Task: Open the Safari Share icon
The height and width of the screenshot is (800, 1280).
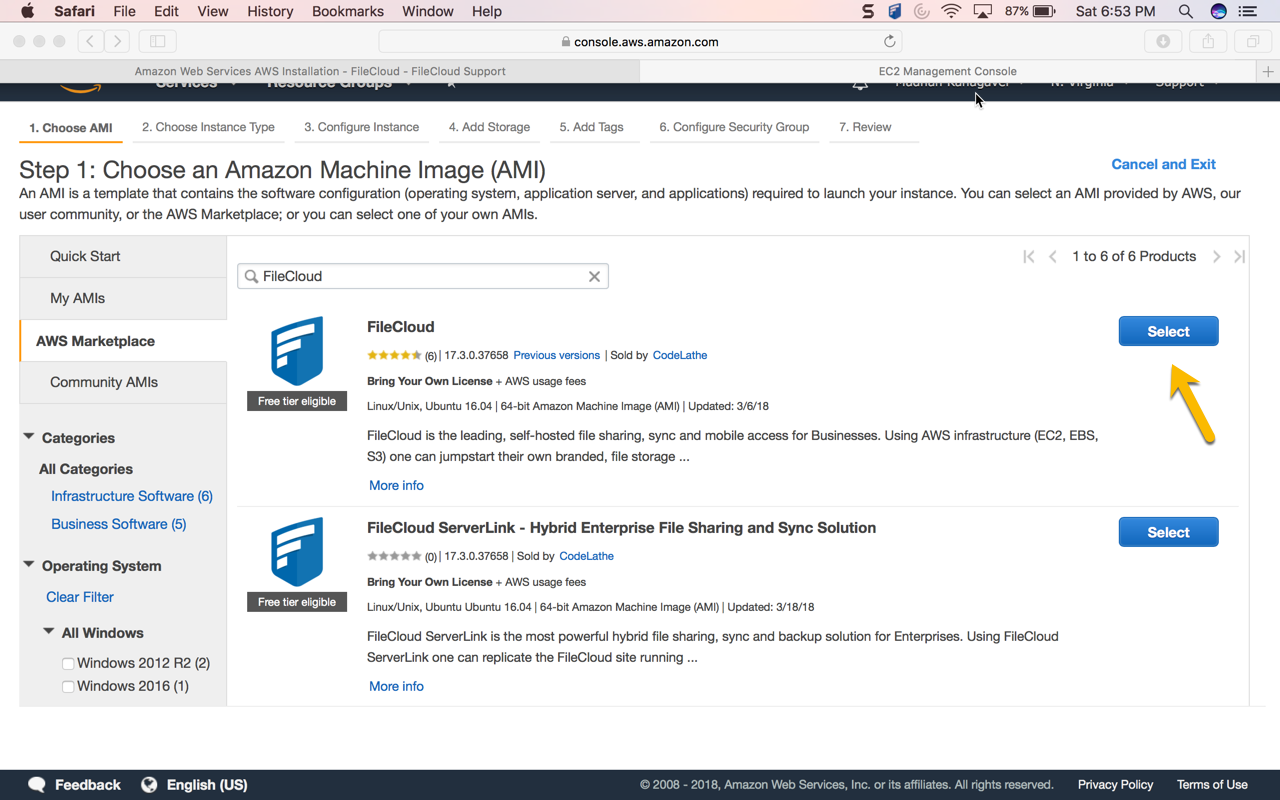Action: 1207,40
